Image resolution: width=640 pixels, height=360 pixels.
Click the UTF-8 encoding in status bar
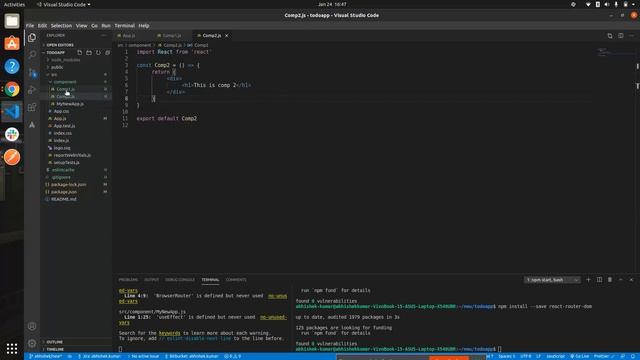(x=526, y=356)
